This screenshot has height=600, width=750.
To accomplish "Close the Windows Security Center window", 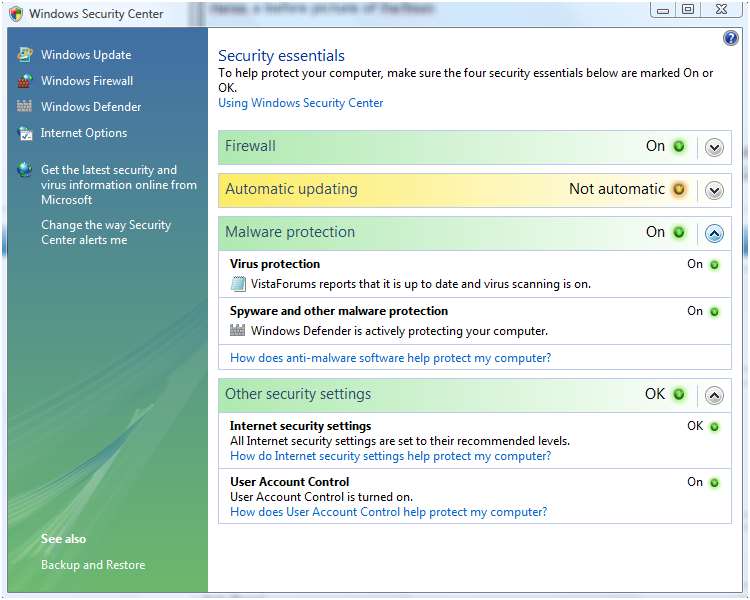I will 721,10.
